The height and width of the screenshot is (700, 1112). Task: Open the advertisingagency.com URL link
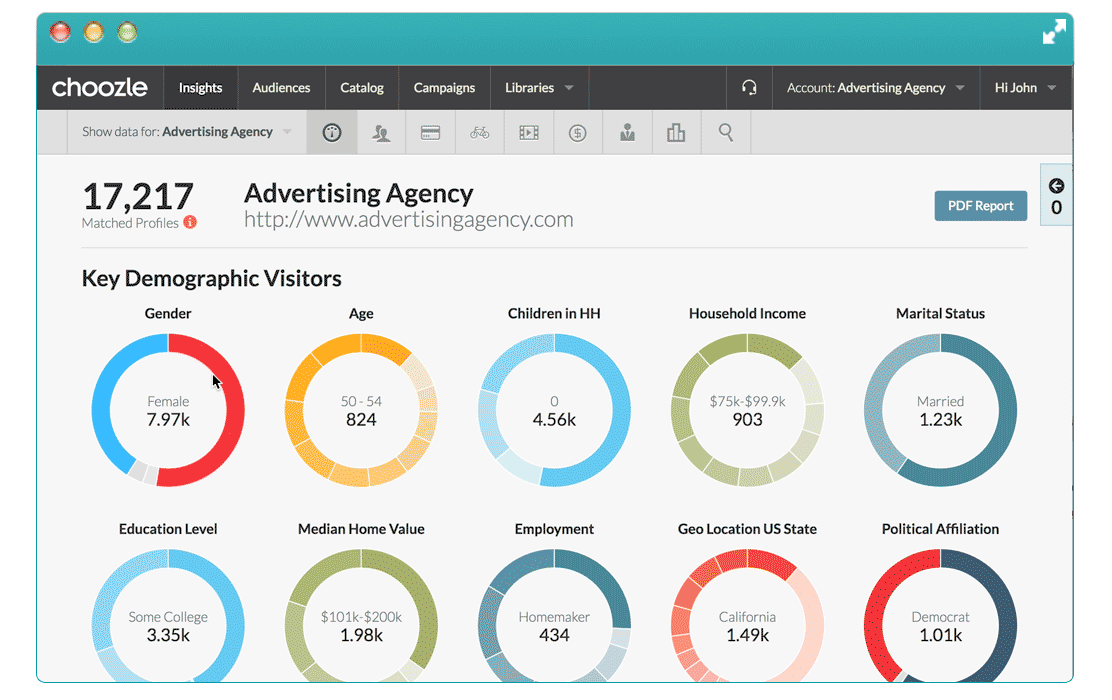tap(408, 220)
